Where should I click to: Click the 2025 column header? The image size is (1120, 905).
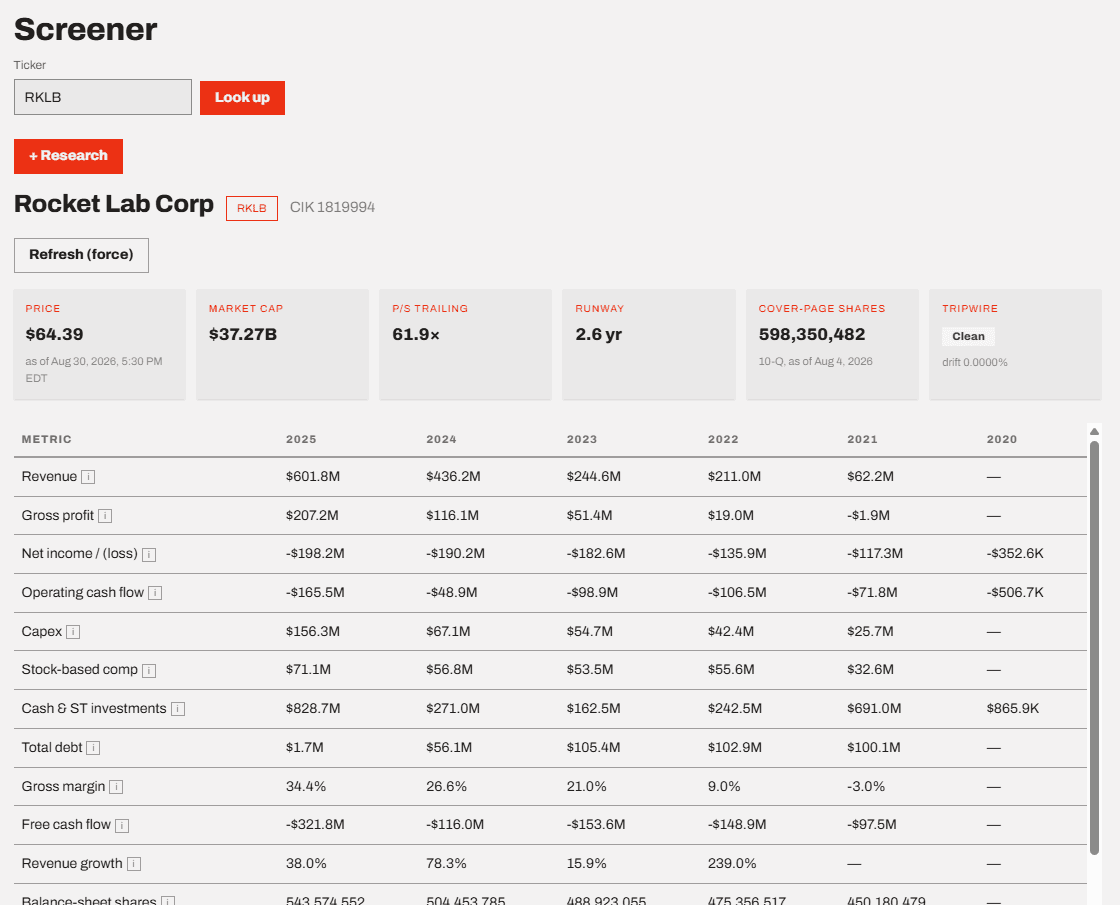tap(301, 439)
